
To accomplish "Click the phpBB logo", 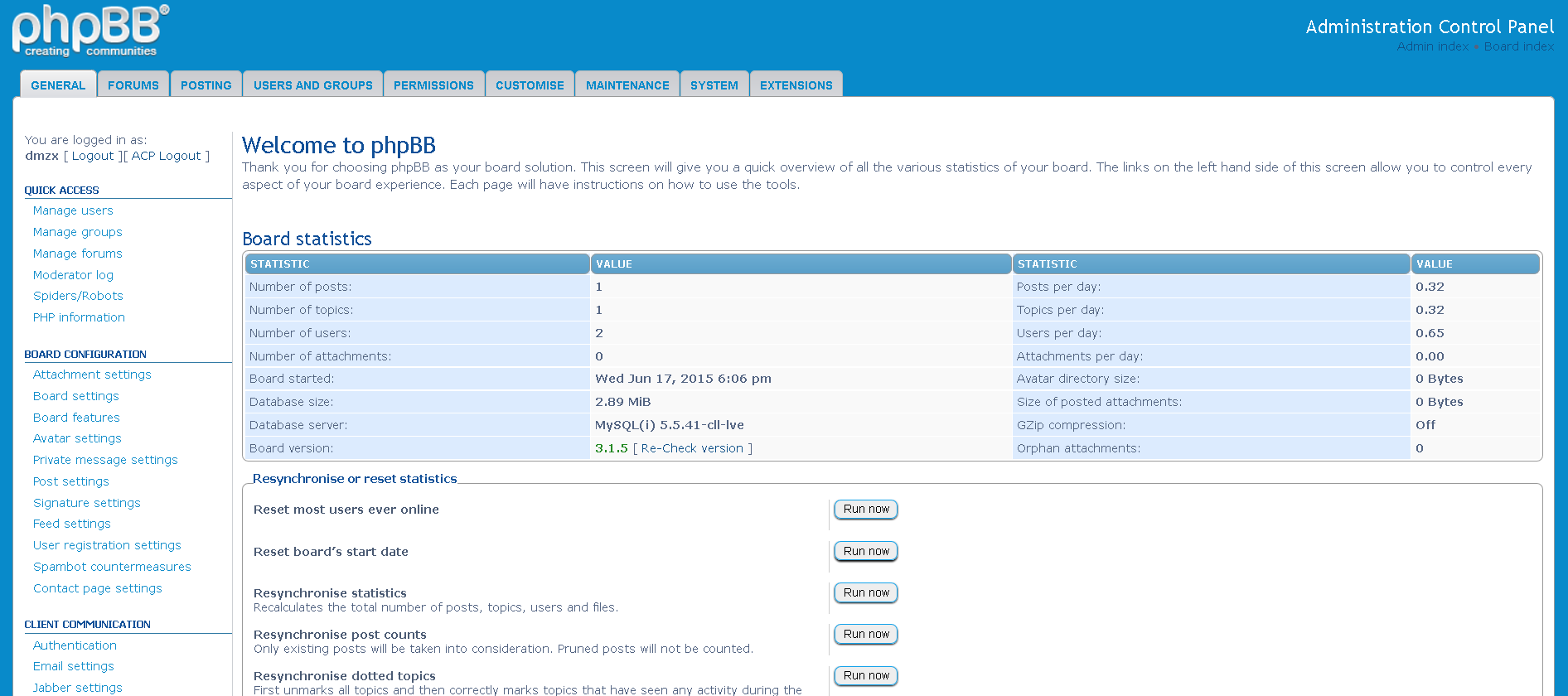I will point(90,31).
